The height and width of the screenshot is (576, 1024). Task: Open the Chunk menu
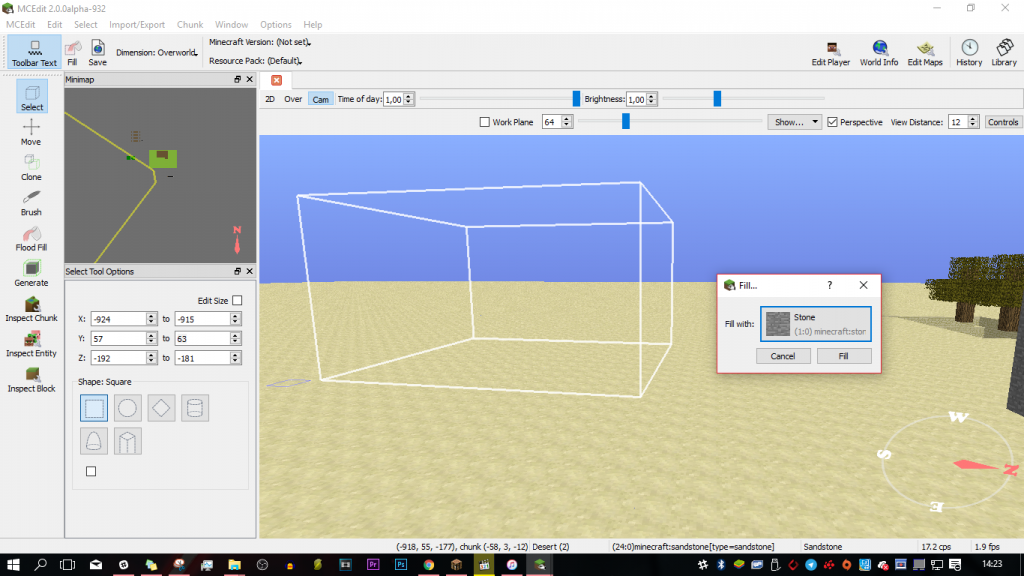click(x=190, y=25)
